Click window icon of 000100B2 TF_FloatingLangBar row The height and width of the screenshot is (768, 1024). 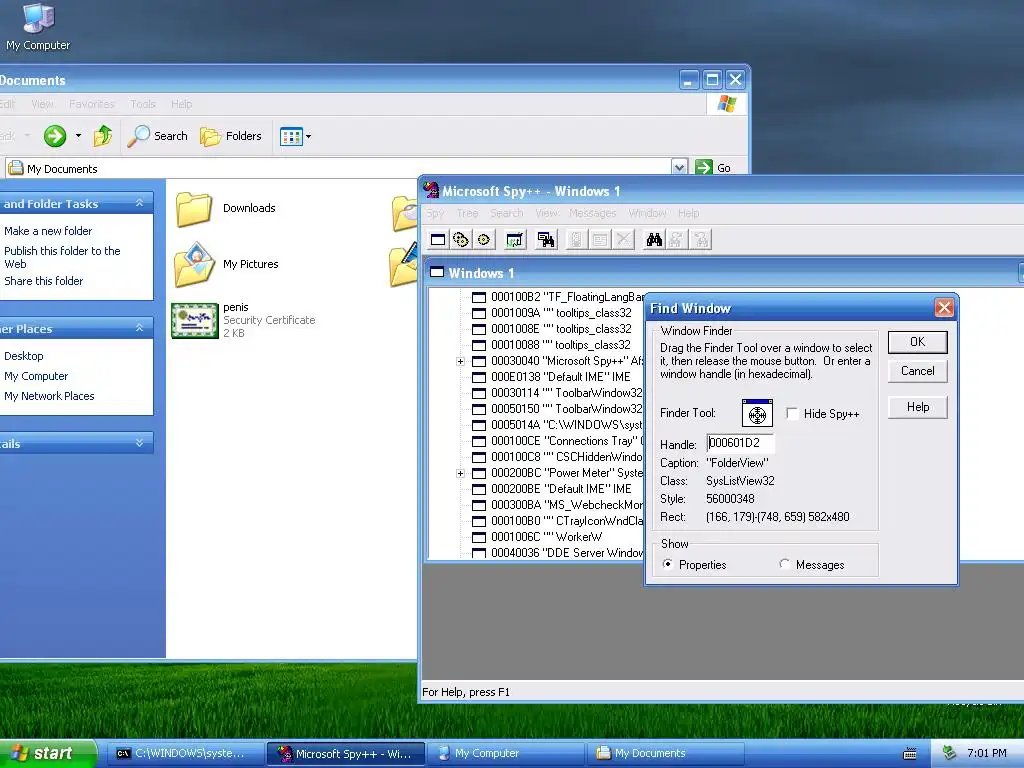point(479,297)
